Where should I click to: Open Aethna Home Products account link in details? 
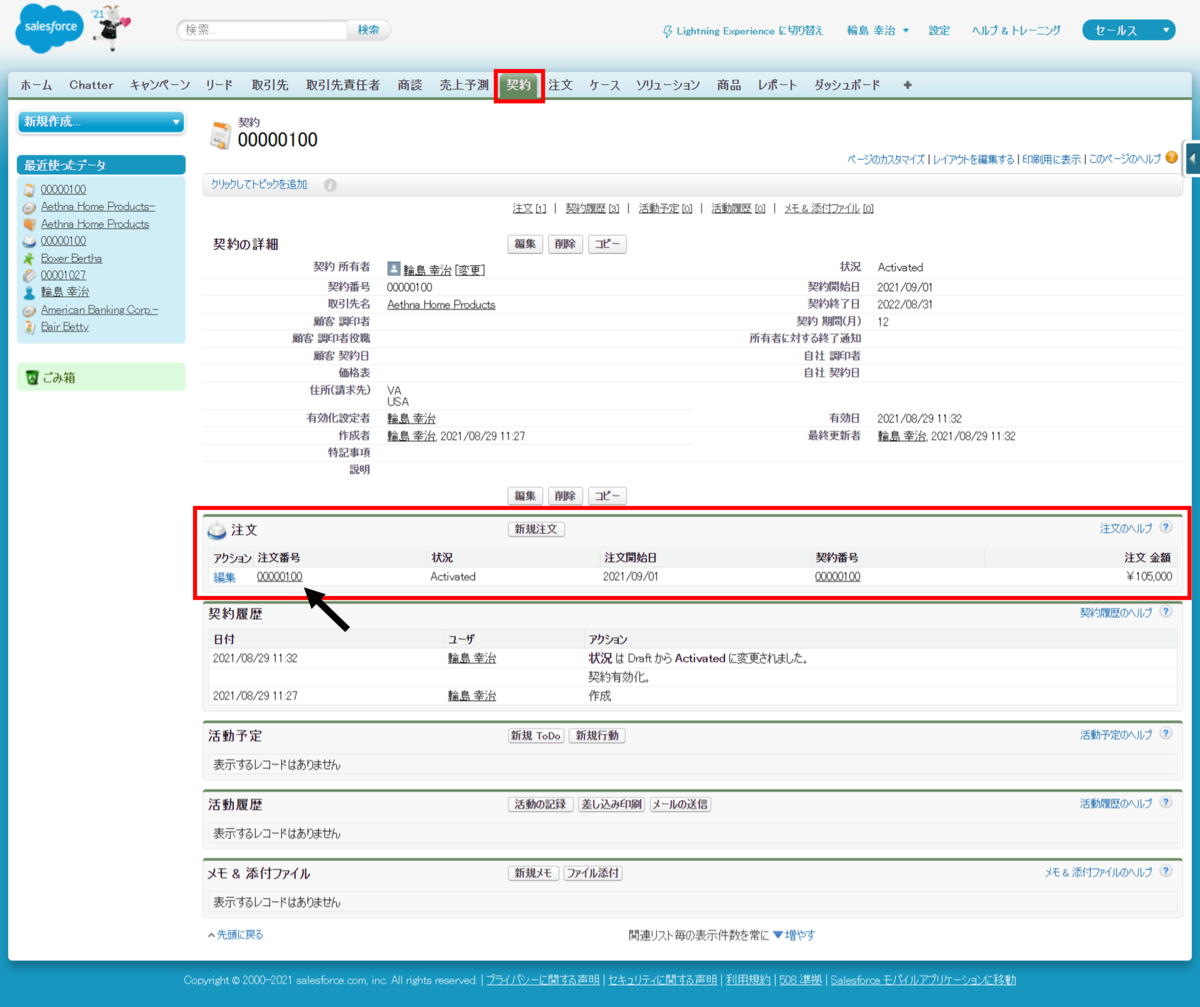click(441, 305)
